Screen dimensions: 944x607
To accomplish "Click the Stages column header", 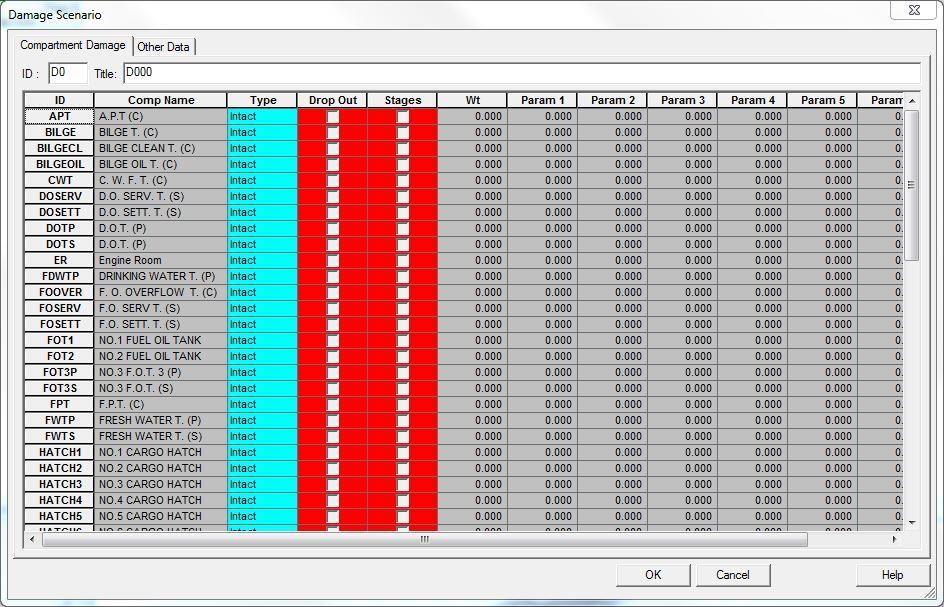I will click(403, 101).
